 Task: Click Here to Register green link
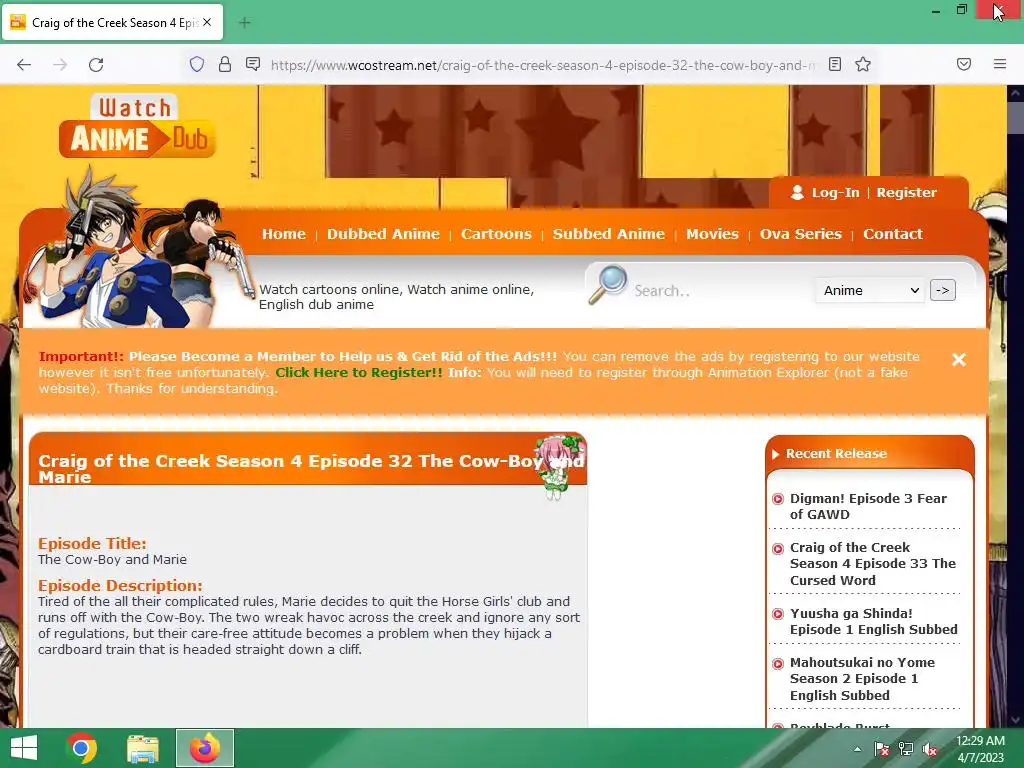(359, 372)
